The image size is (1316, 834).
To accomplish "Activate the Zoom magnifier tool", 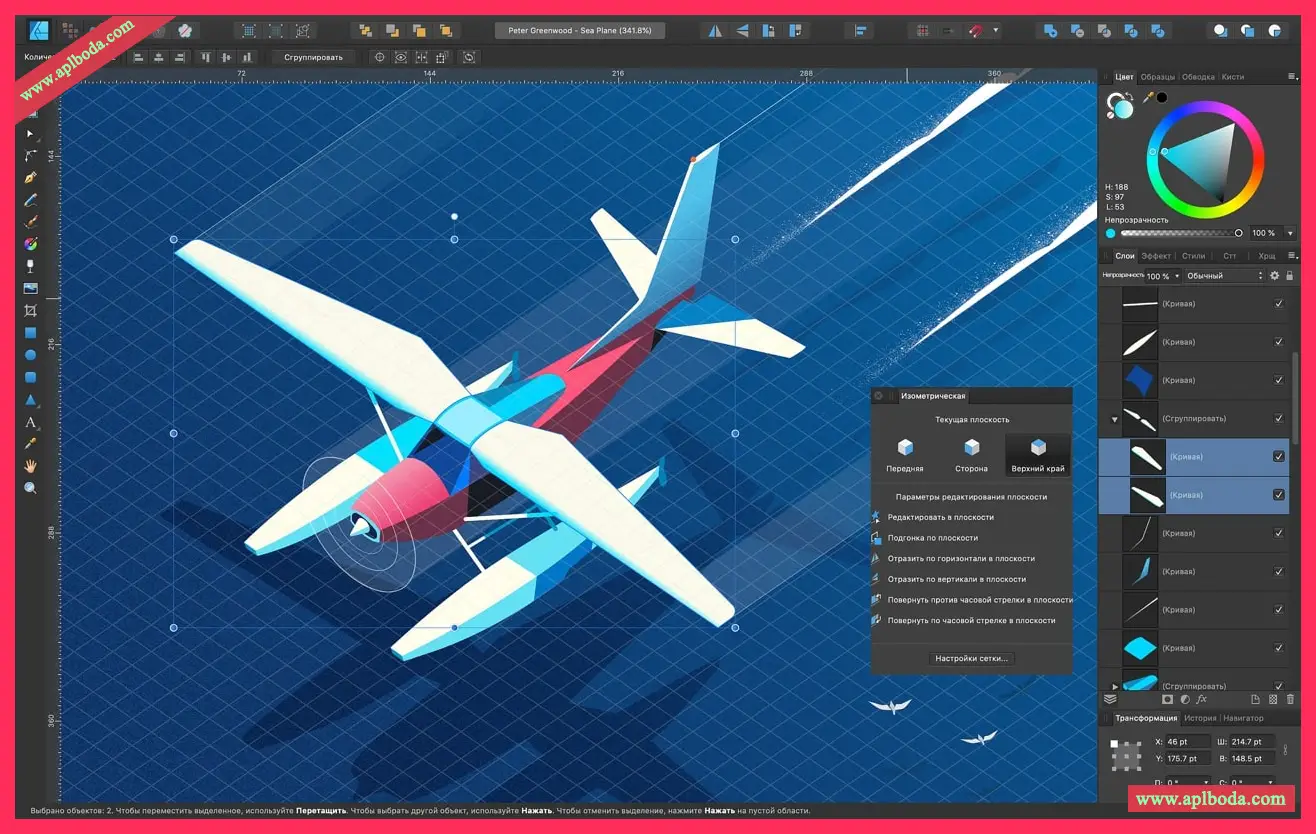I will point(31,488).
